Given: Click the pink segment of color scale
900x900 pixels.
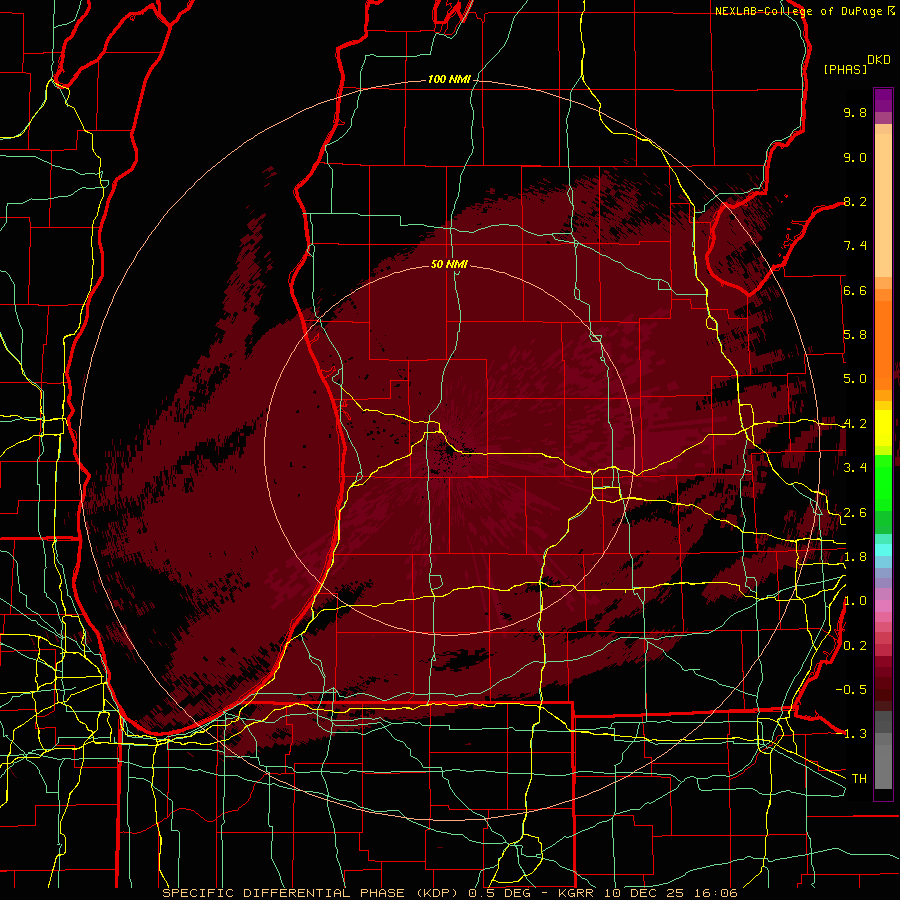Looking at the screenshot, I should click(x=883, y=606).
